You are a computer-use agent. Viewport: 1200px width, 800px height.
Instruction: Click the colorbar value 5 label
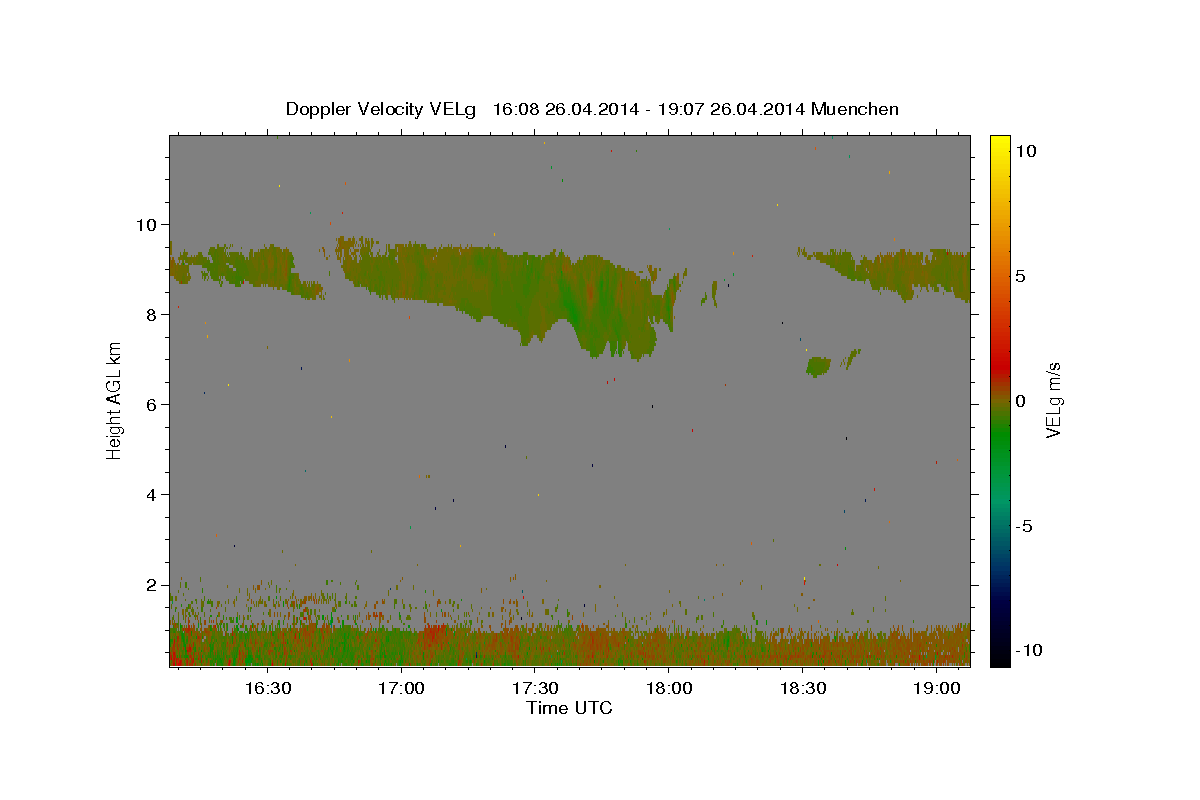pos(1020,276)
